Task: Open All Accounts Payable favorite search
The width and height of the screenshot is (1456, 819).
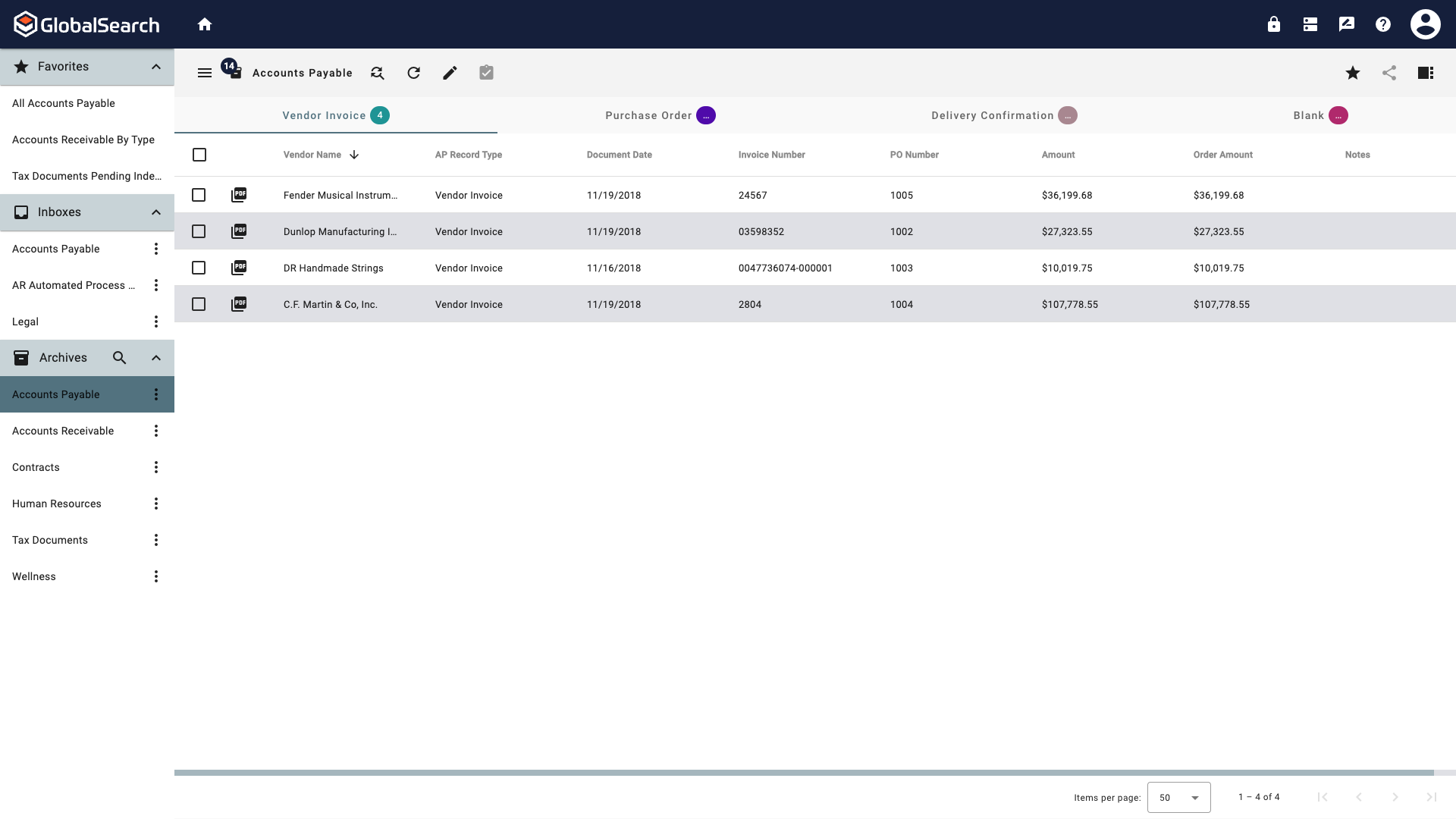Action: (x=64, y=103)
